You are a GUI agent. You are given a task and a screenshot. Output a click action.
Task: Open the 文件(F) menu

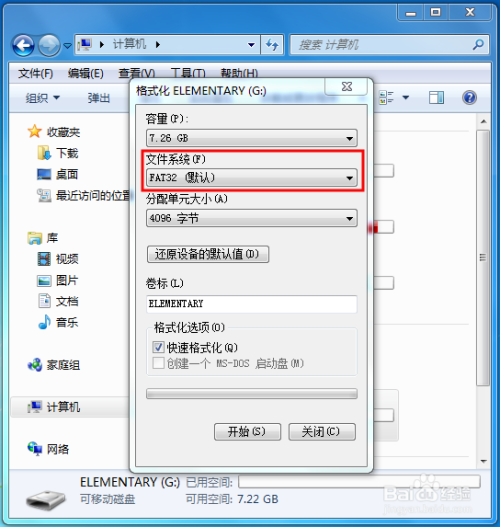pyautogui.click(x=35, y=73)
